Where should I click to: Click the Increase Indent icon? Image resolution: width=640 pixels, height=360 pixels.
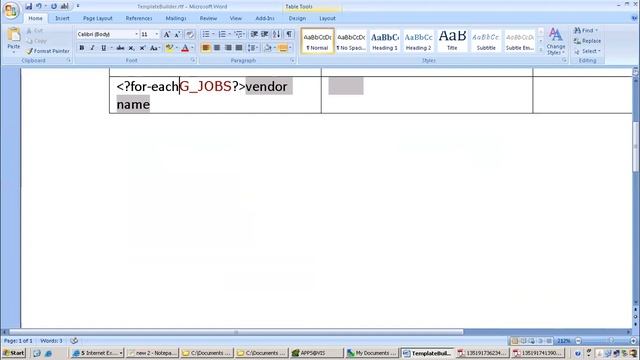pyautogui.click(x=265, y=34)
